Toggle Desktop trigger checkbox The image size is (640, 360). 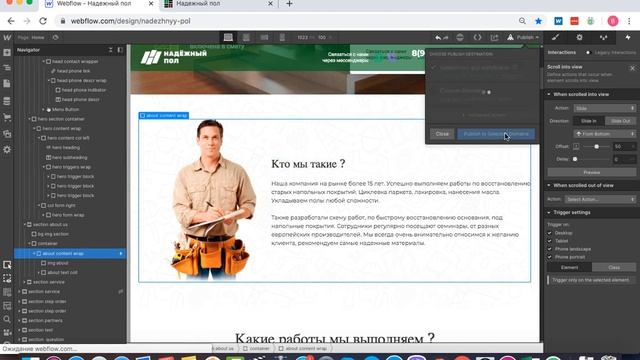point(549,233)
